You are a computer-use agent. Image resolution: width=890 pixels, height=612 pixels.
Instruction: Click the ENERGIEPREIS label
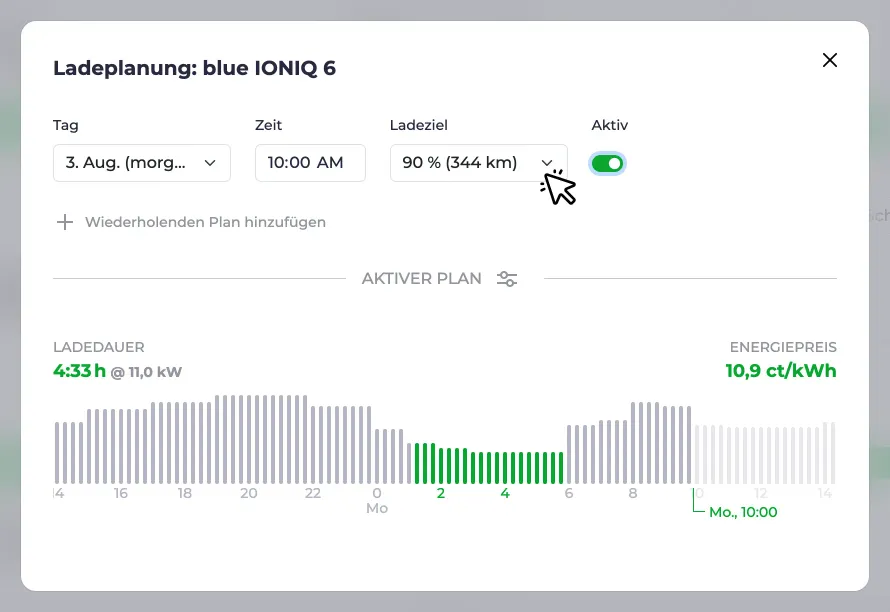tap(783, 347)
